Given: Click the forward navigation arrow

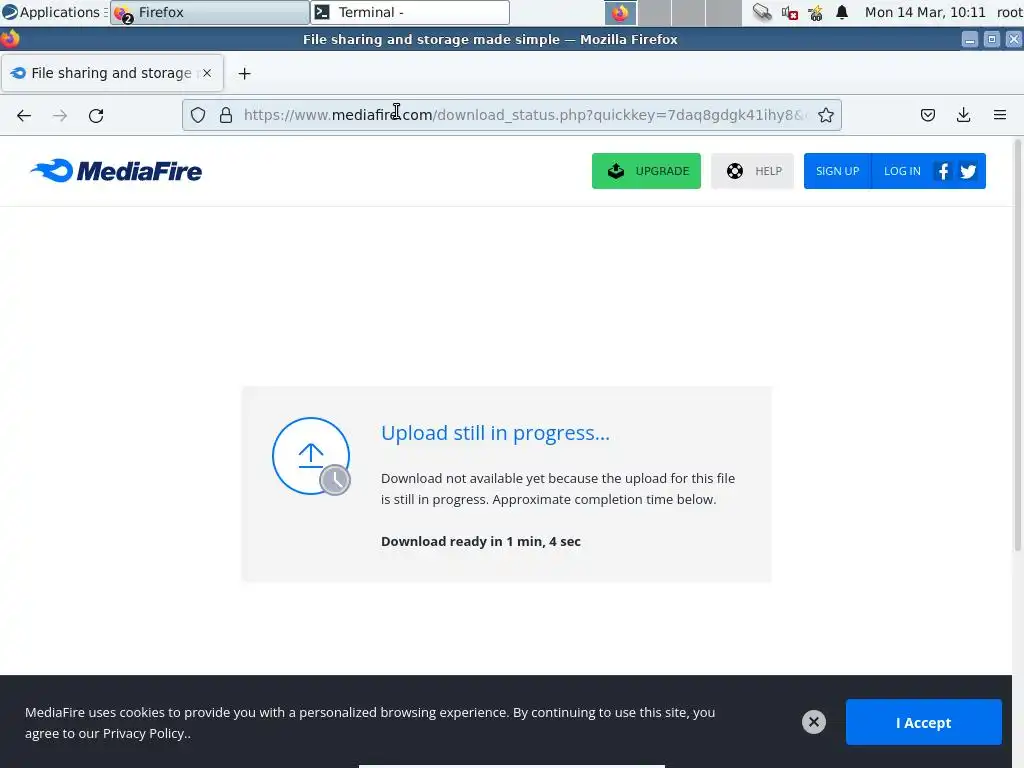Looking at the screenshot, I should (x=60, y=116).
